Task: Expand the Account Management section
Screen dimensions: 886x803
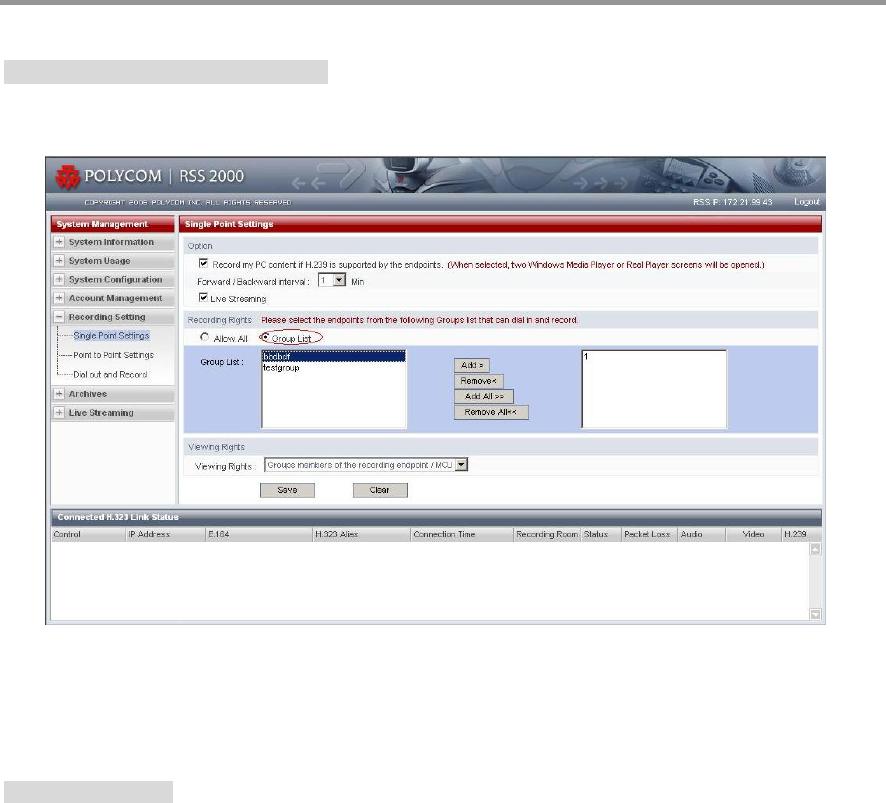Action: (x=59, y=298)
